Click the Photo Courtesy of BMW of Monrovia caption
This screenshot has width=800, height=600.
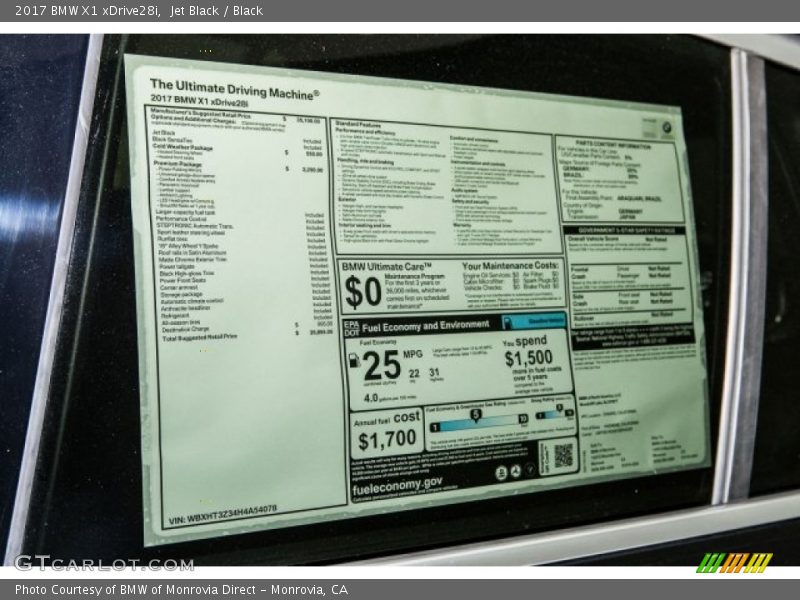181,590
